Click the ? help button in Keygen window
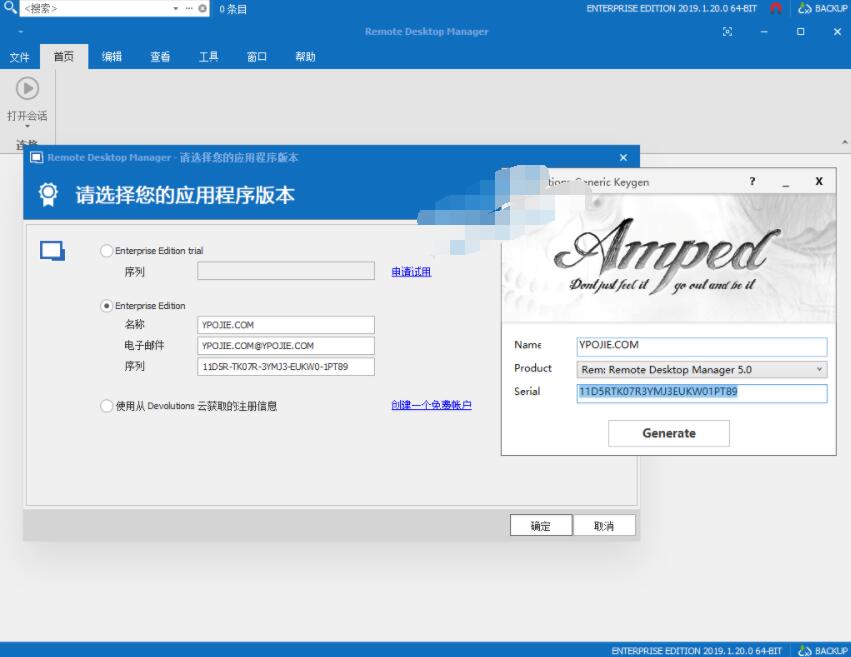Image resolution: width=851 pixels, height=657 pixels. [x=752, y=181]
